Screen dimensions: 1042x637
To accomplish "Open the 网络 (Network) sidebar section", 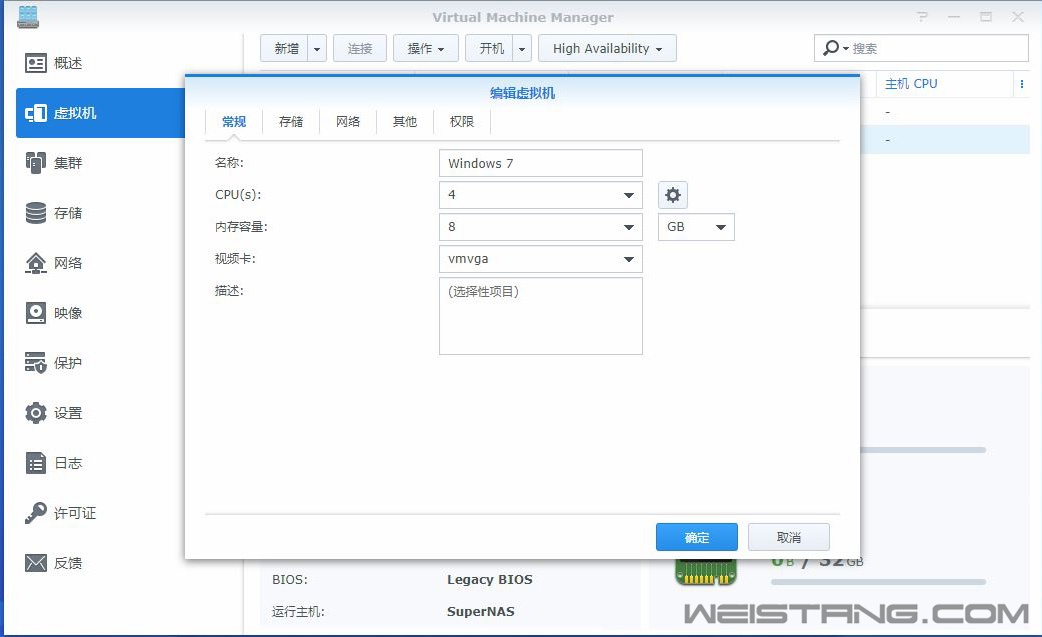I will pos(60,263).
